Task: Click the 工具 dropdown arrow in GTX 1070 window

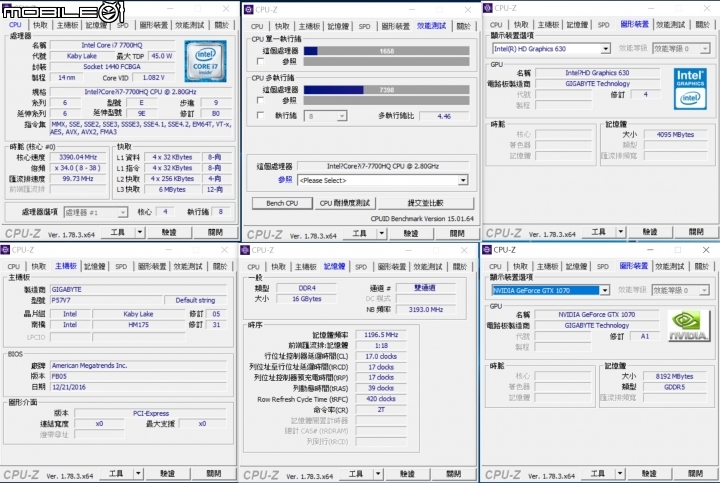Action: click(x=620, y=473)
